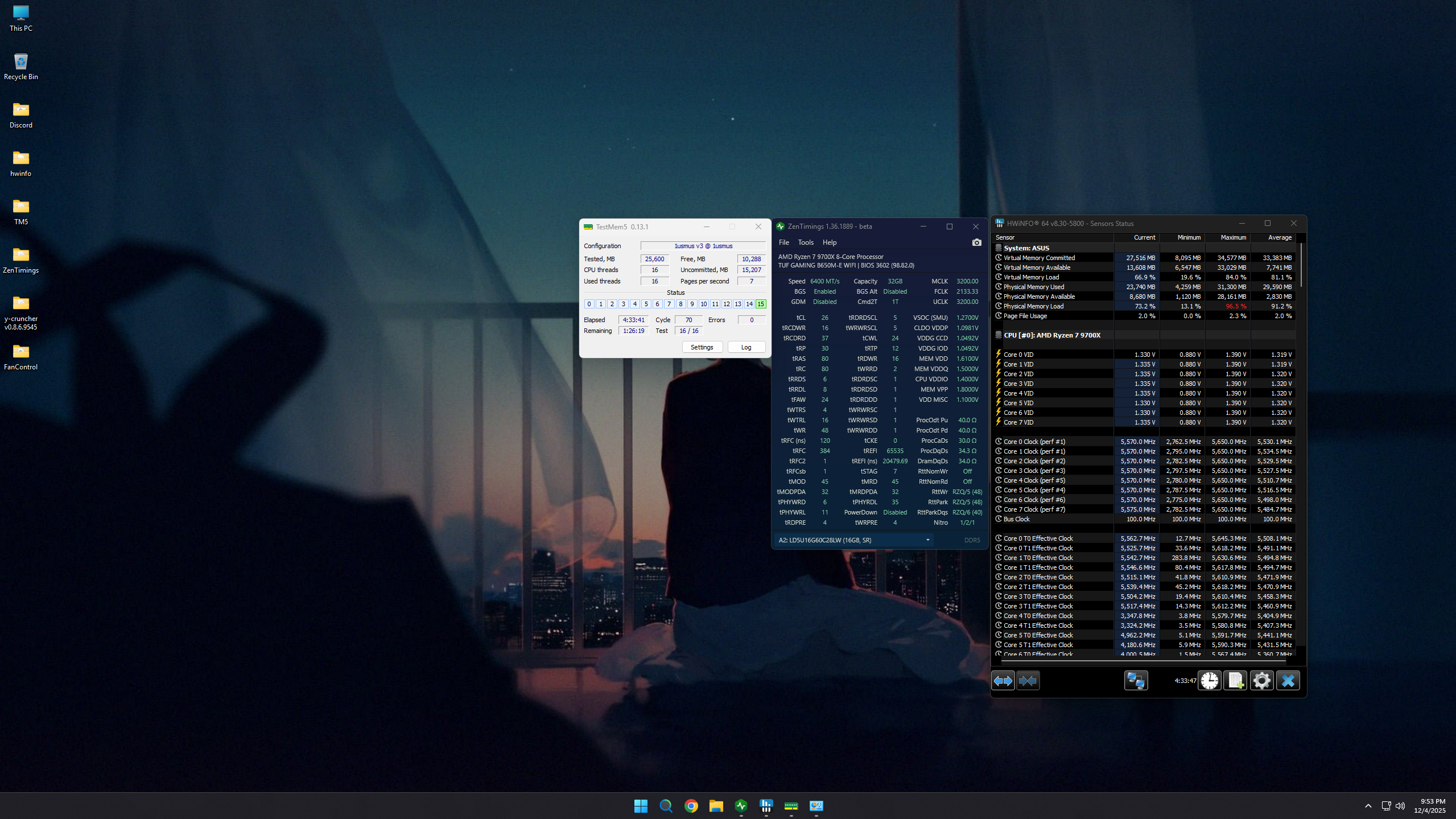Click the TestMem5 thread status box 0

coord(589,304)
